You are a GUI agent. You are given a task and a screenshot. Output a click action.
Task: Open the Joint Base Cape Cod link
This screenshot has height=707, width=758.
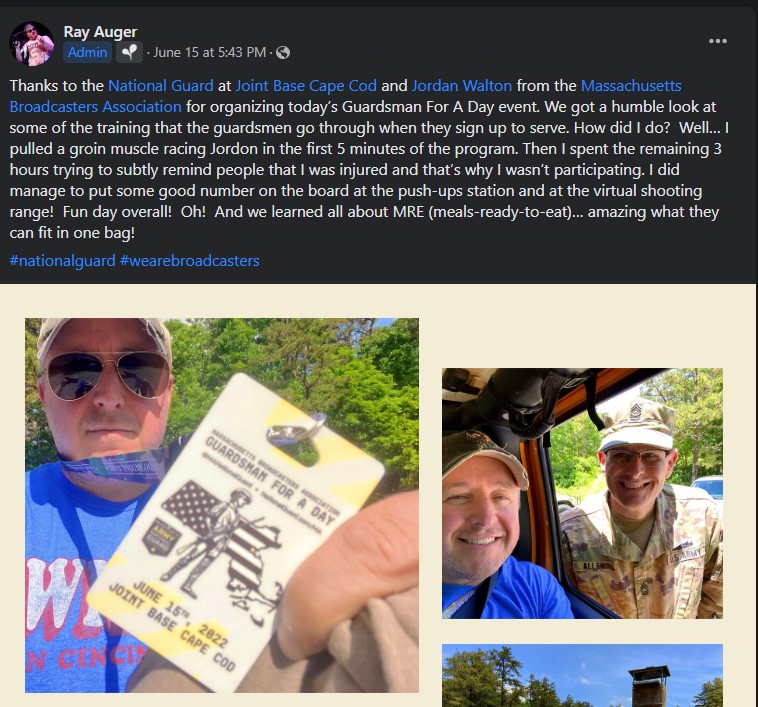click(x=306, y=86)
